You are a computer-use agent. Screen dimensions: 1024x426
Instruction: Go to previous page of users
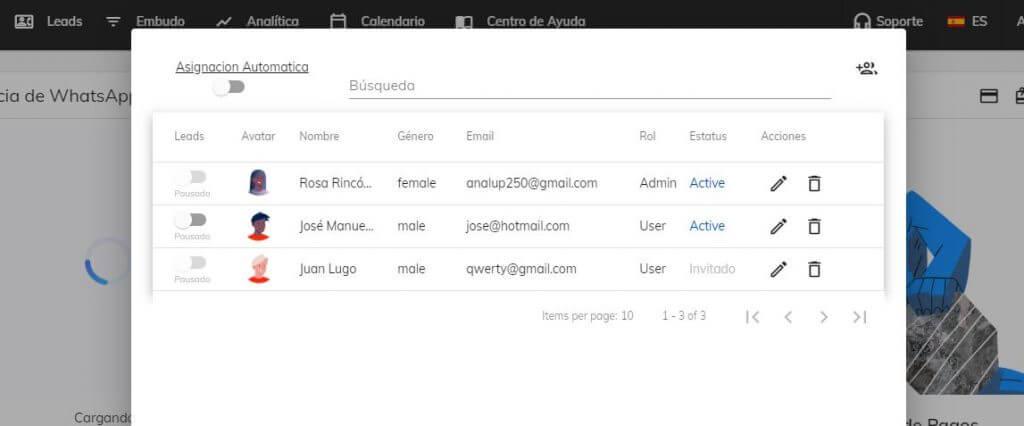pos(788,317)
